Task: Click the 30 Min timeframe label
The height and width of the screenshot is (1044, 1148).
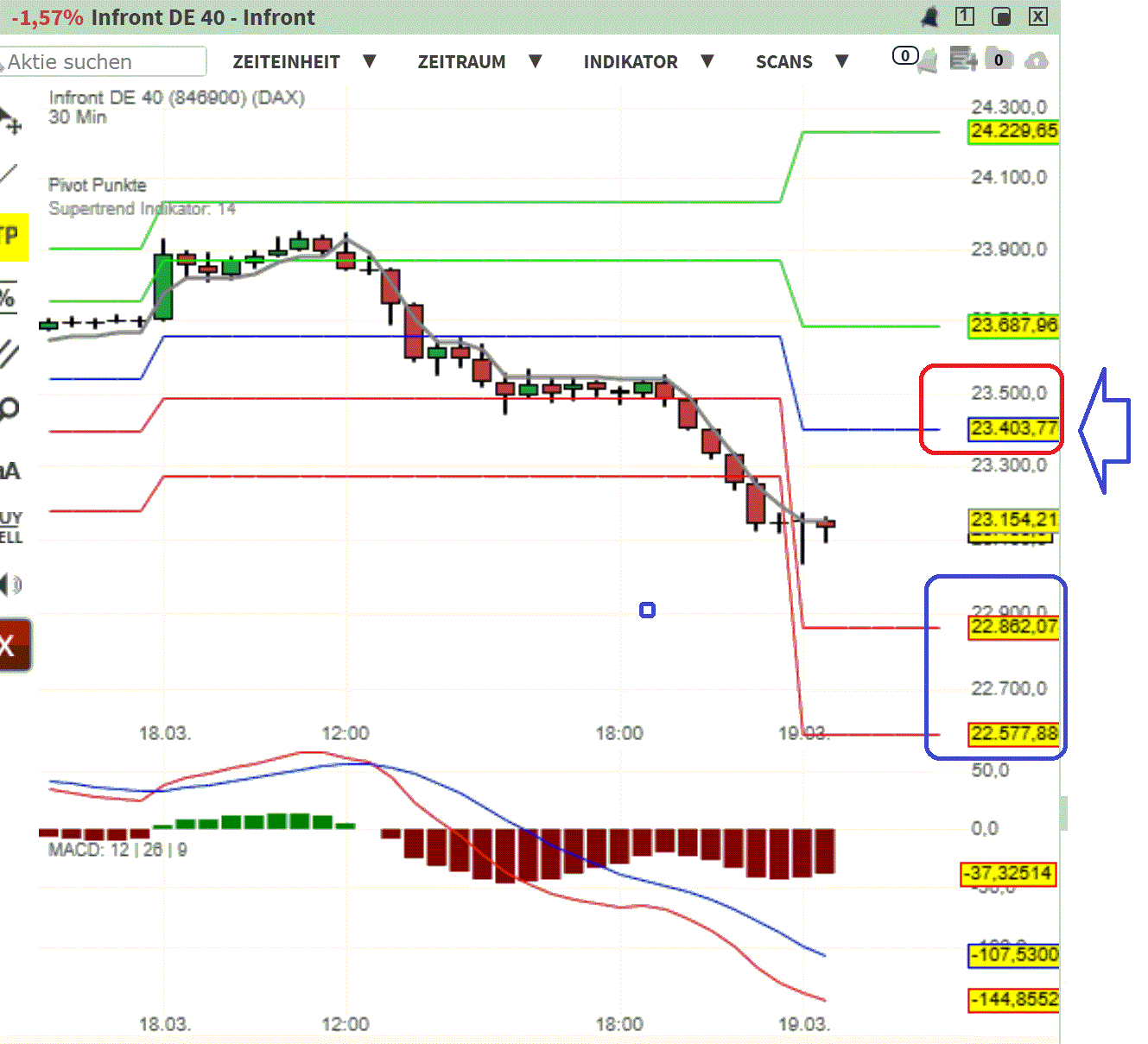Action: coord(78,117)
